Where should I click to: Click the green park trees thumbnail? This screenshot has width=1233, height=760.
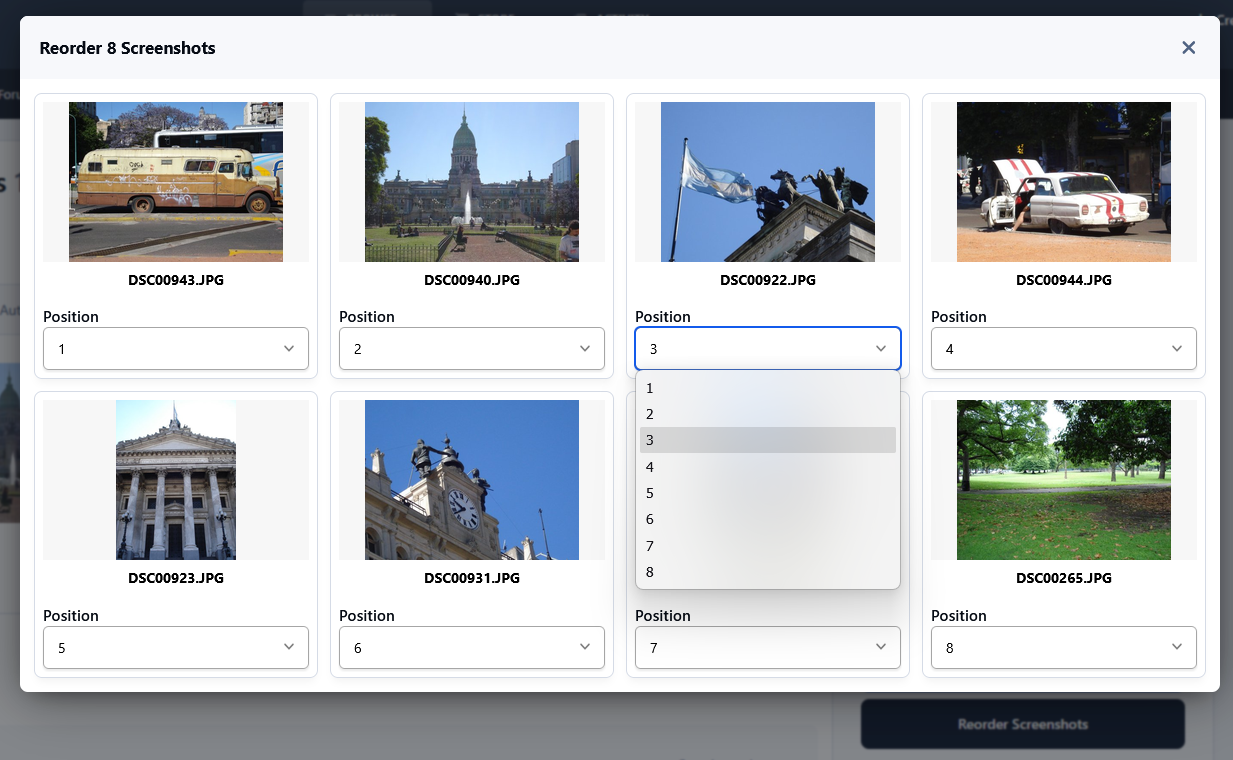coord(1064,480)
